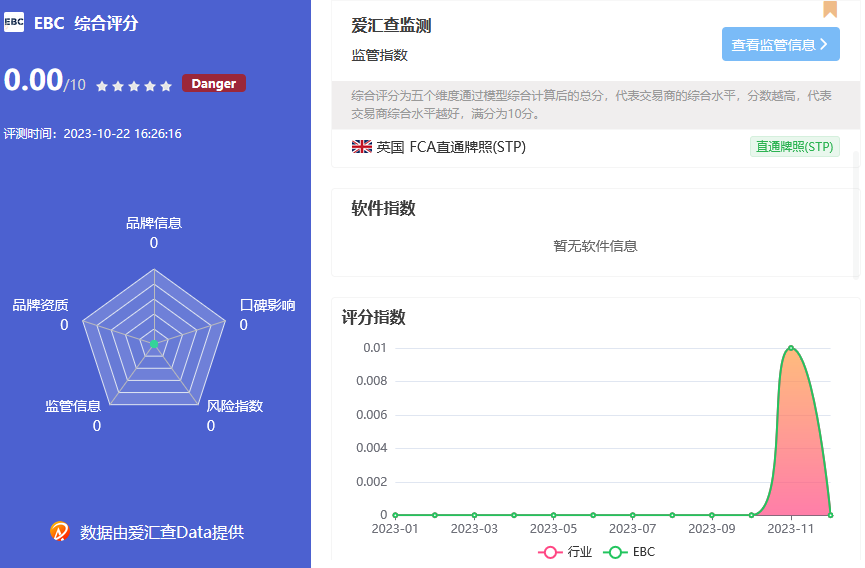Click the gray 综合评分 description box

[596, 105]
